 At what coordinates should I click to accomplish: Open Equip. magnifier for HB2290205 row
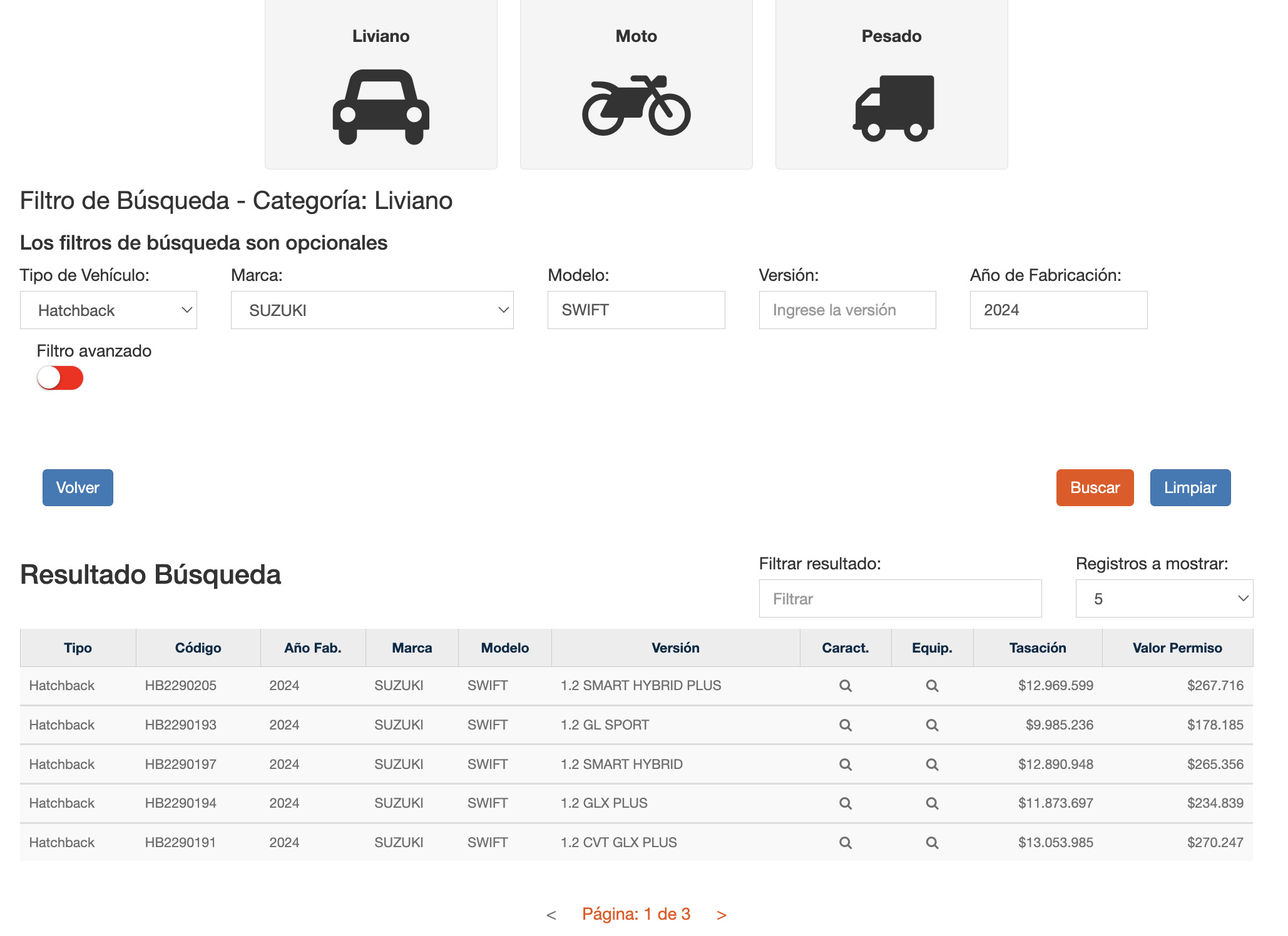(932, 686)
